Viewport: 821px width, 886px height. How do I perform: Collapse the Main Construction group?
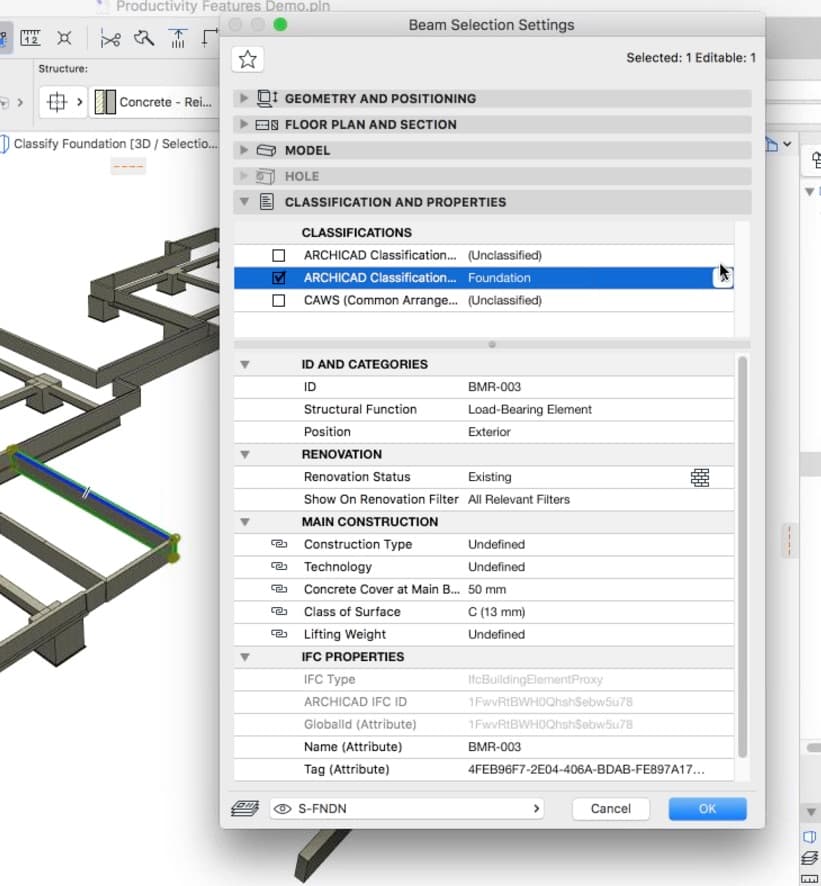(245, 522)
